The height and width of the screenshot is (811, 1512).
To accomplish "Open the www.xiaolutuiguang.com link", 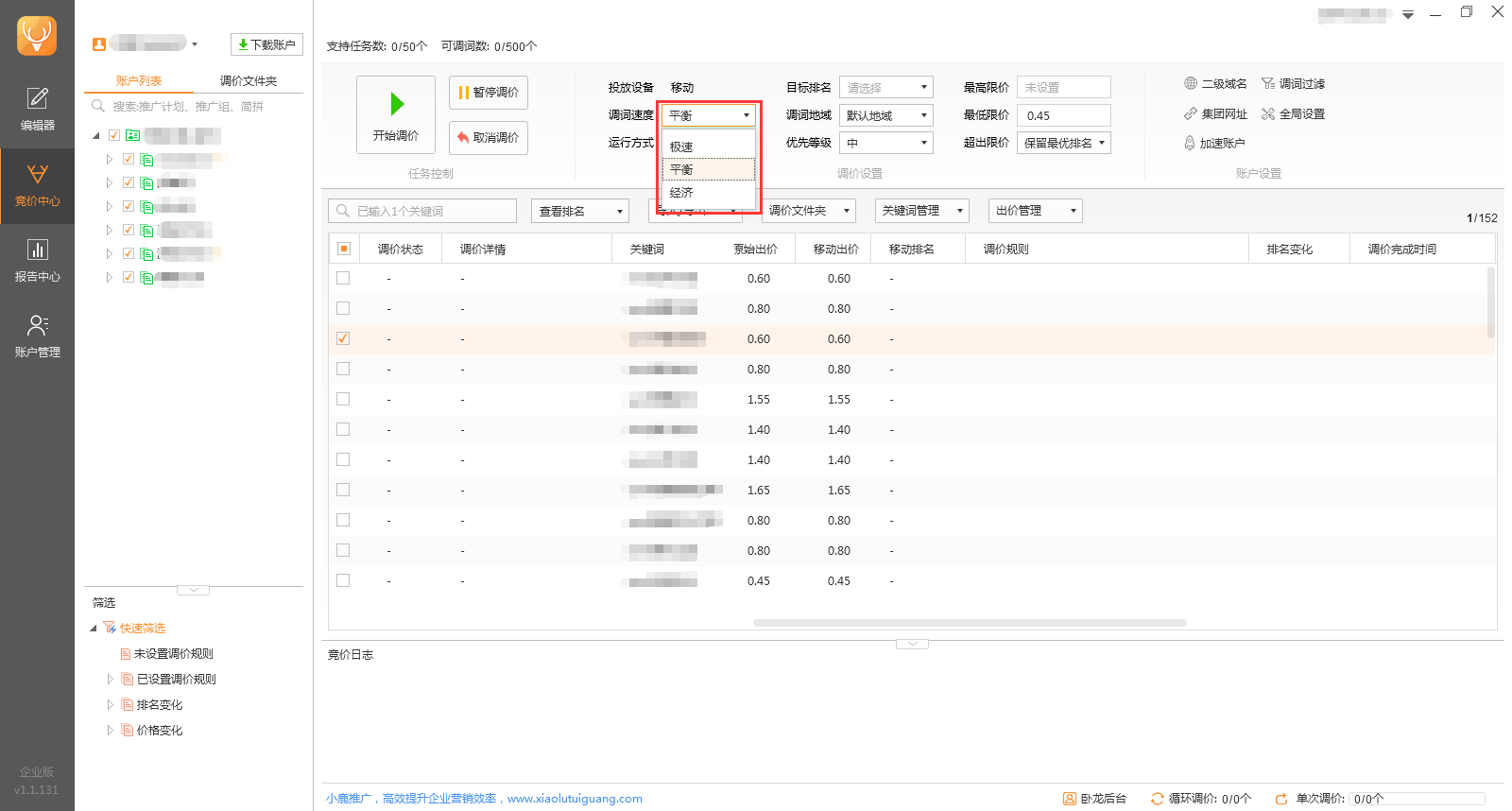I will (575, 799).
